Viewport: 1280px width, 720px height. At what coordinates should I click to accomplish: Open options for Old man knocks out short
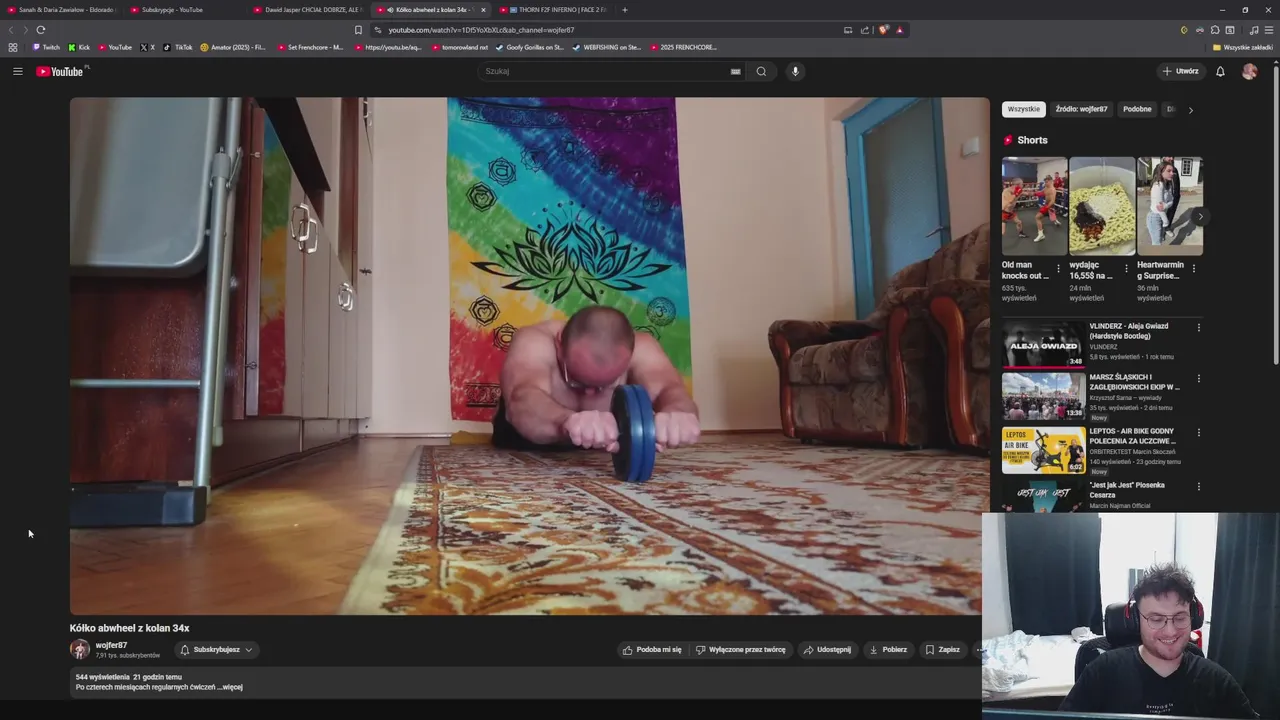(1058, 268)
